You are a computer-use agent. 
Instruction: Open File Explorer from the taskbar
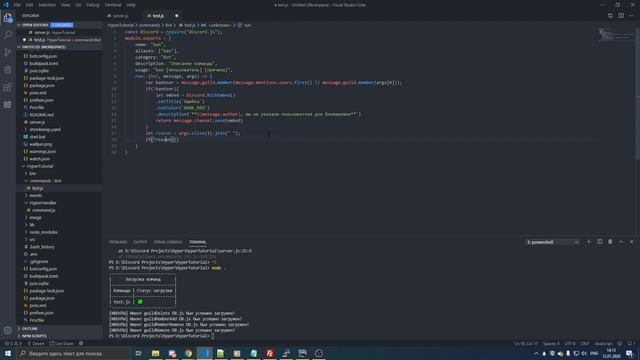(x=156, y=353)
